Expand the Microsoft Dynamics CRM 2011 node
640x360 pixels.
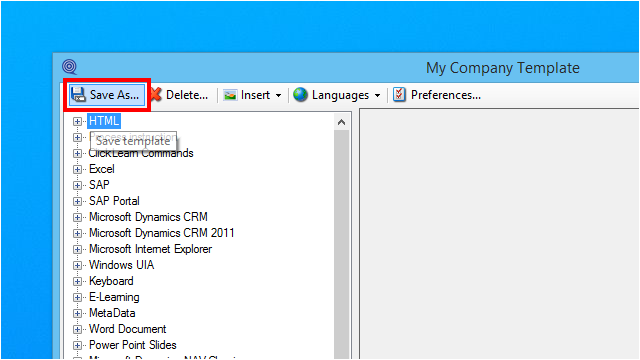tap(77, 233)
